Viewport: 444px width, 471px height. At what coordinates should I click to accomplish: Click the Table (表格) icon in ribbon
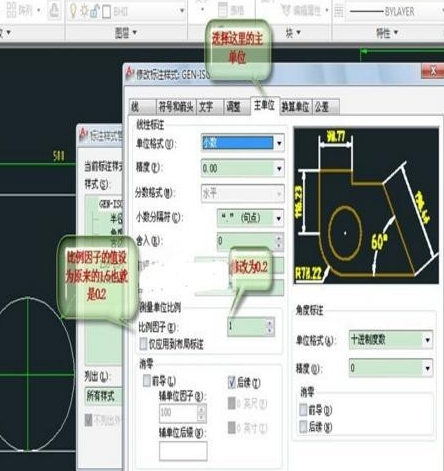(223, 9)
